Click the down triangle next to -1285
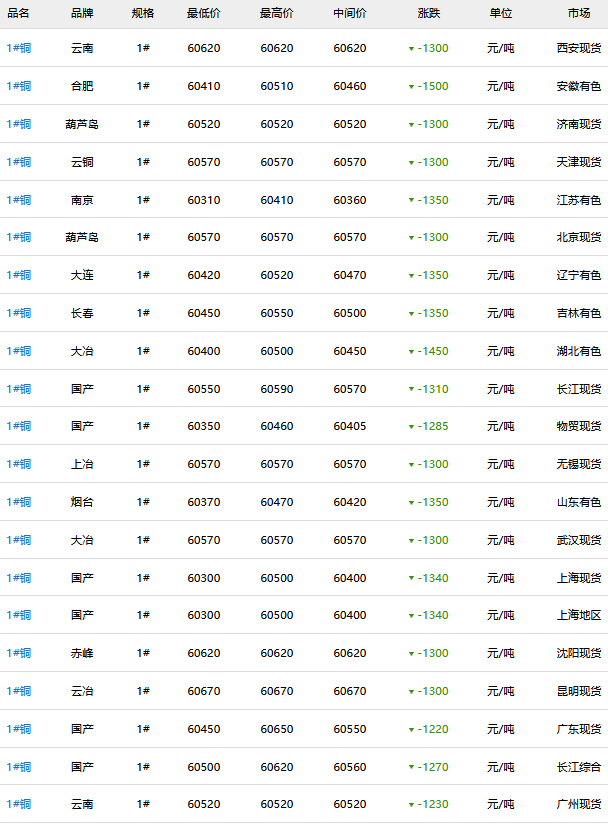Screen dimensions: 608x827 click(x=411, y=427)
